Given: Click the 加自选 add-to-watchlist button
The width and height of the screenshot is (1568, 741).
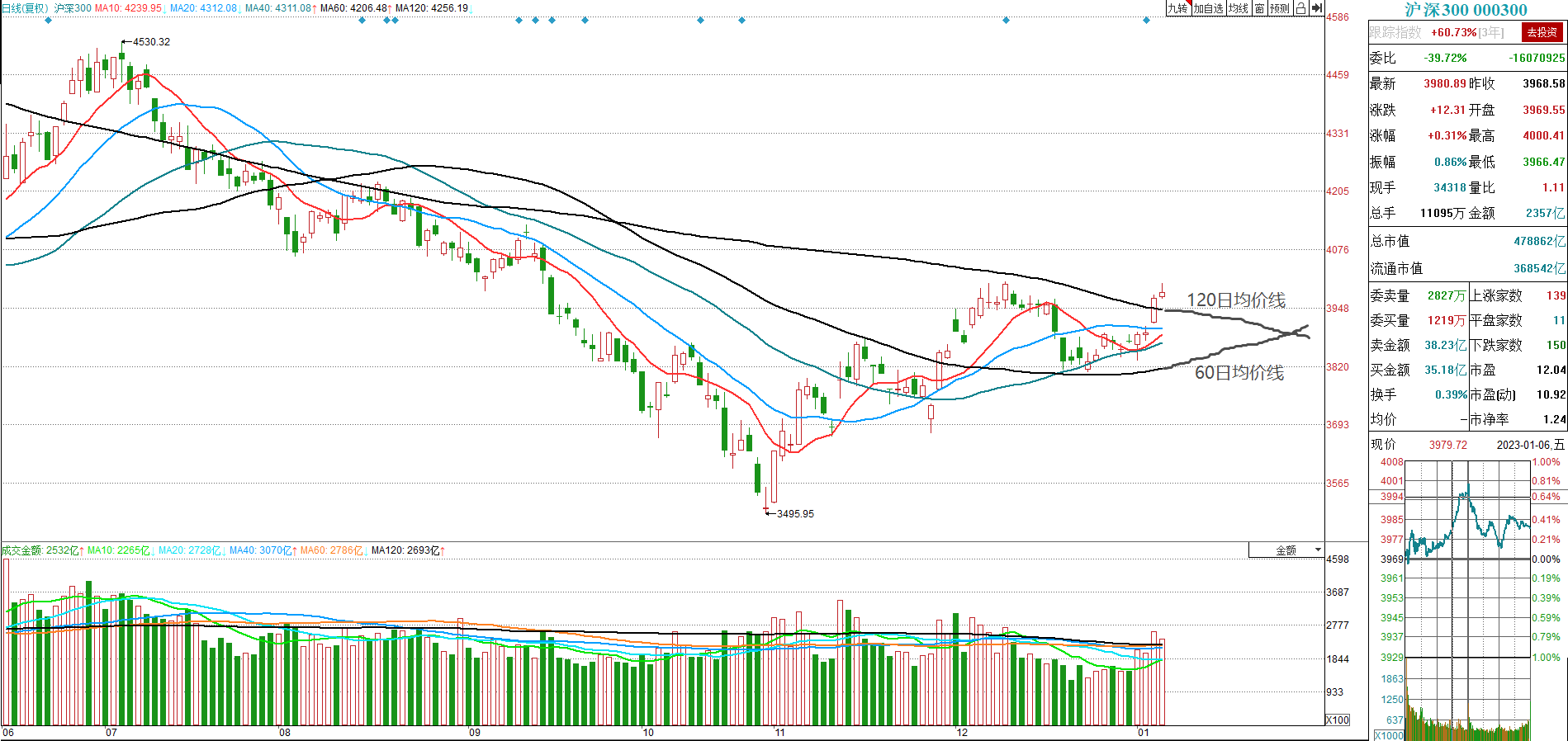Looking at the screenshot, I should 1208,8.
